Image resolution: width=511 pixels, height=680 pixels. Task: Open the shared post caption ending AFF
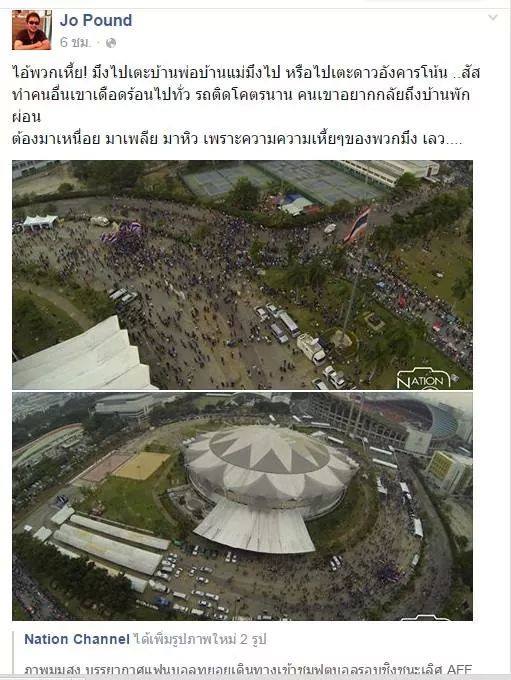pyautogui.click(x=248, y=670)
